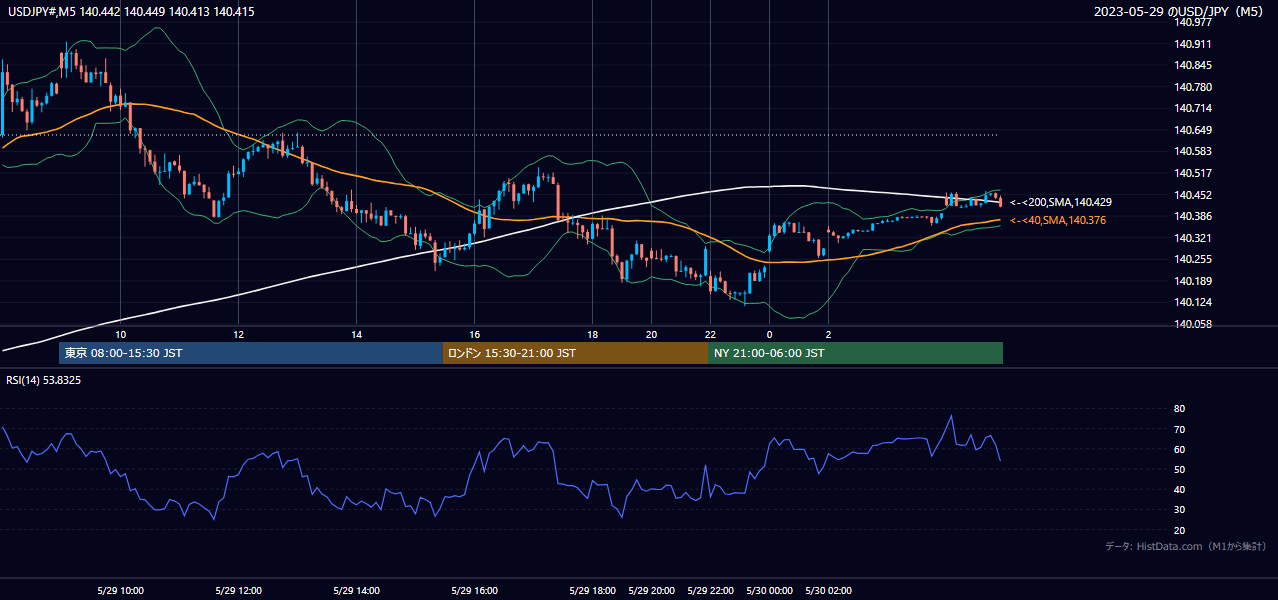This screenshot has width=1278, height=600.
Task: Click the RSI 70 level label
Action: coord(1179,429)
